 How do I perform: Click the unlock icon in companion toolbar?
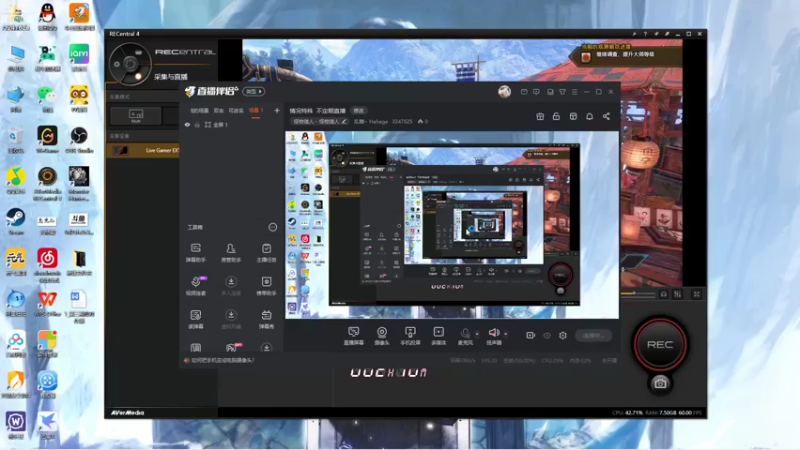(557, 117)
